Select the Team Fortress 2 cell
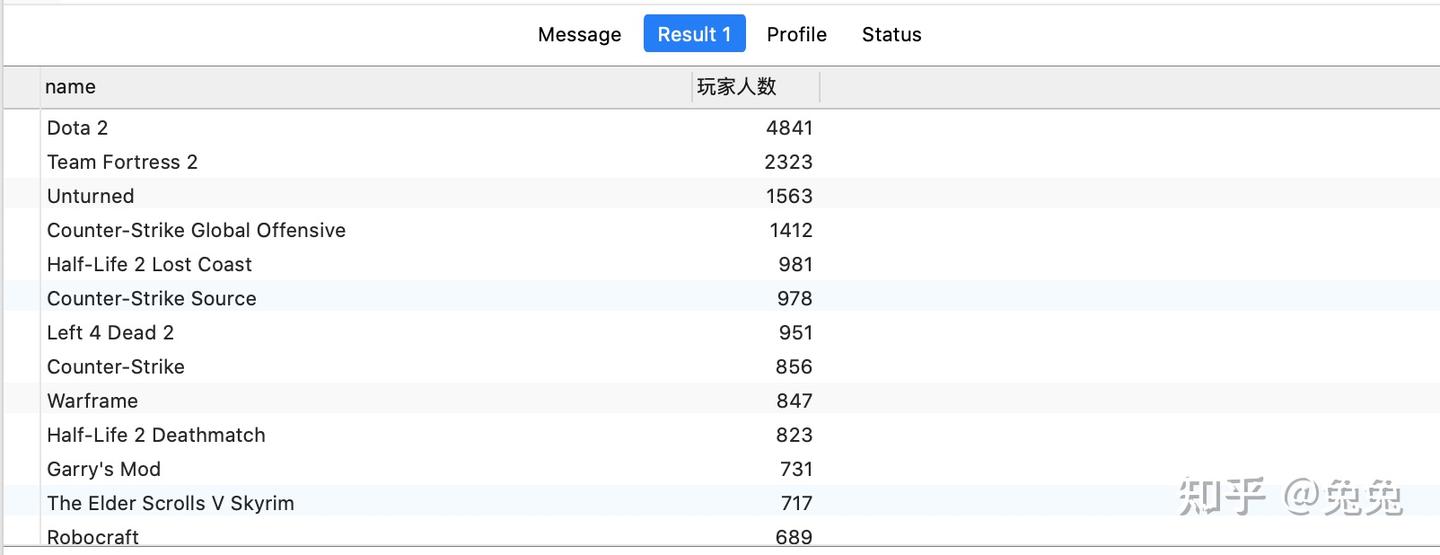This screenshot has height=555, width=1440. pos(122,162)
